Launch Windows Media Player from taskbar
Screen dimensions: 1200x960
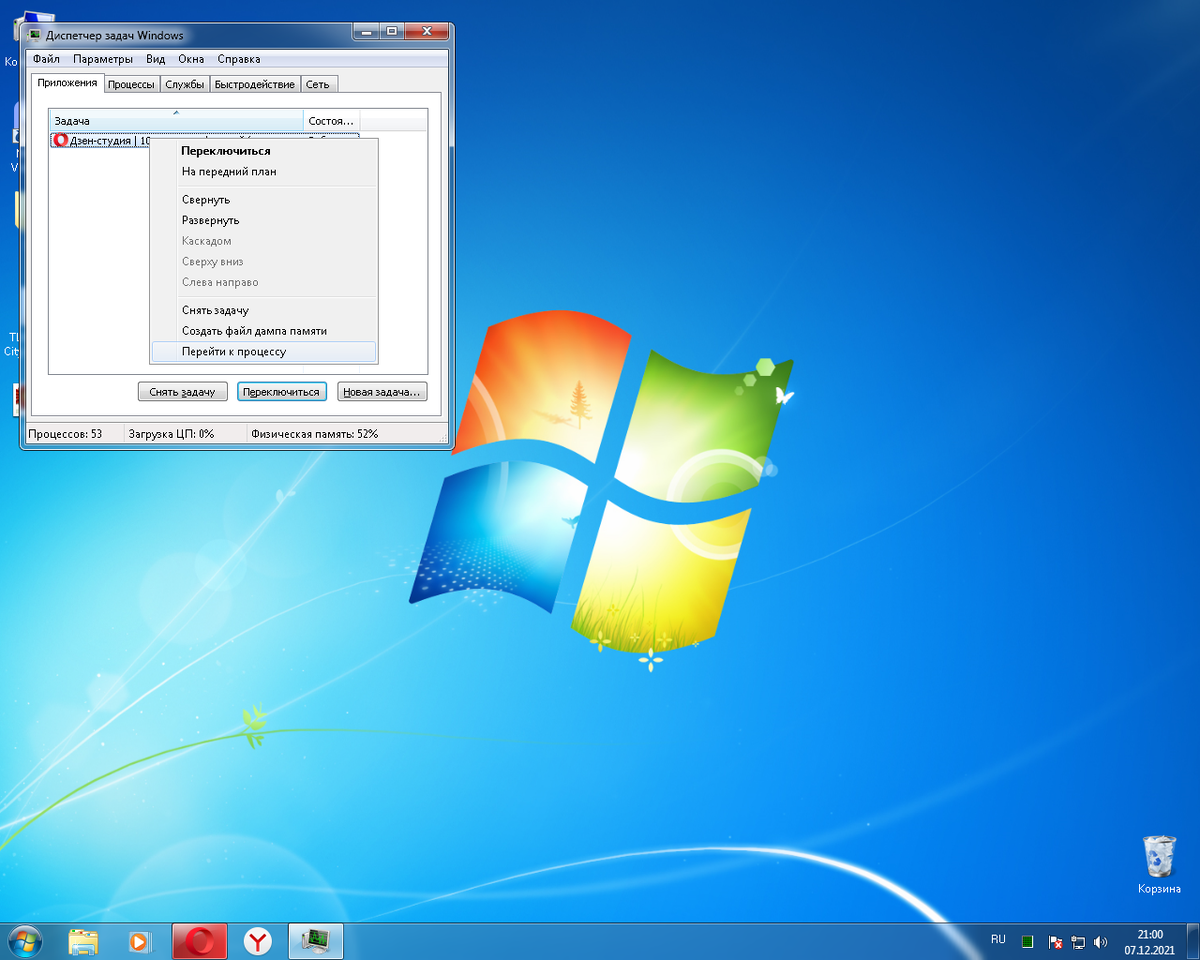point(139,941)
